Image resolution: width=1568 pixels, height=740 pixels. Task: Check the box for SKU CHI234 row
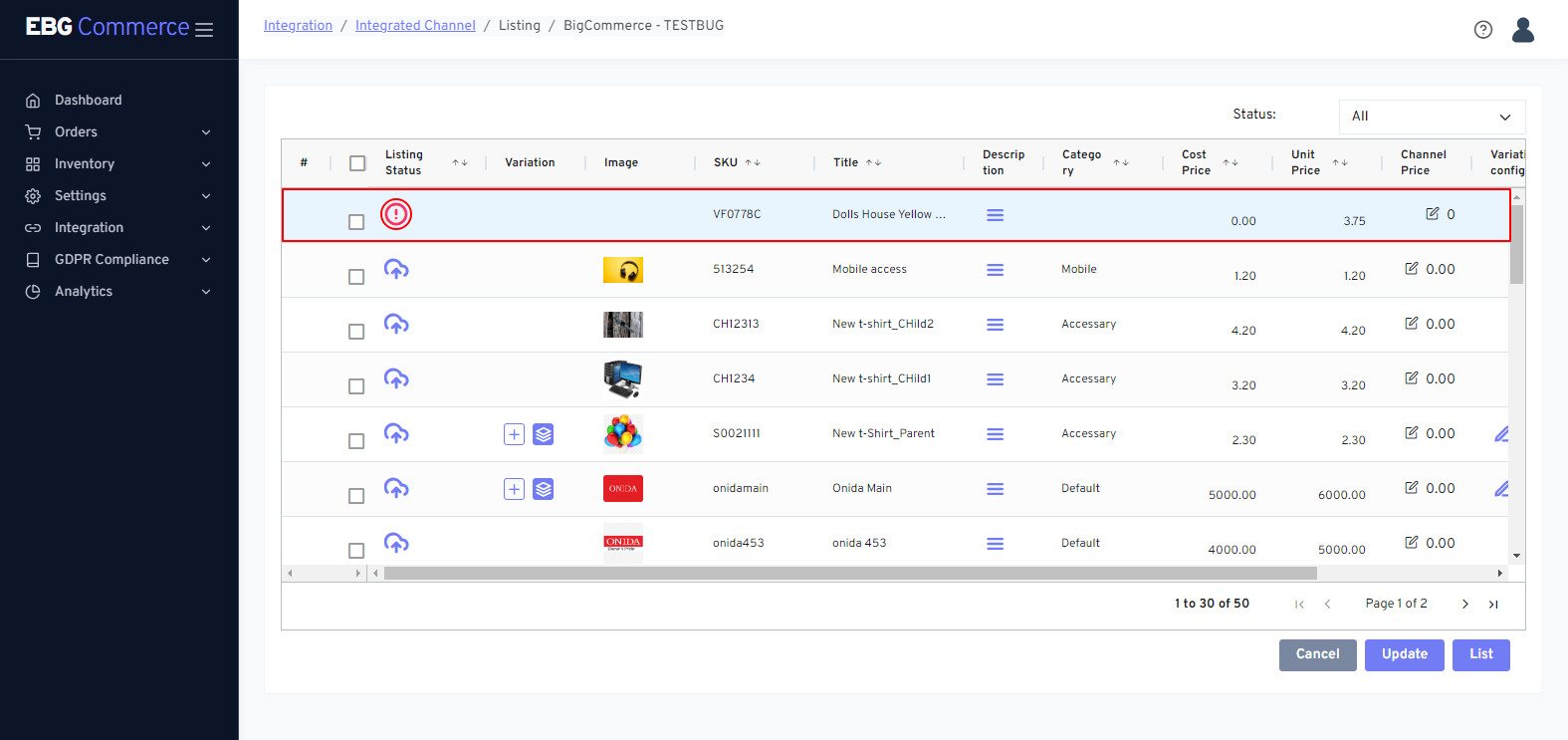(x=356, y=386)
